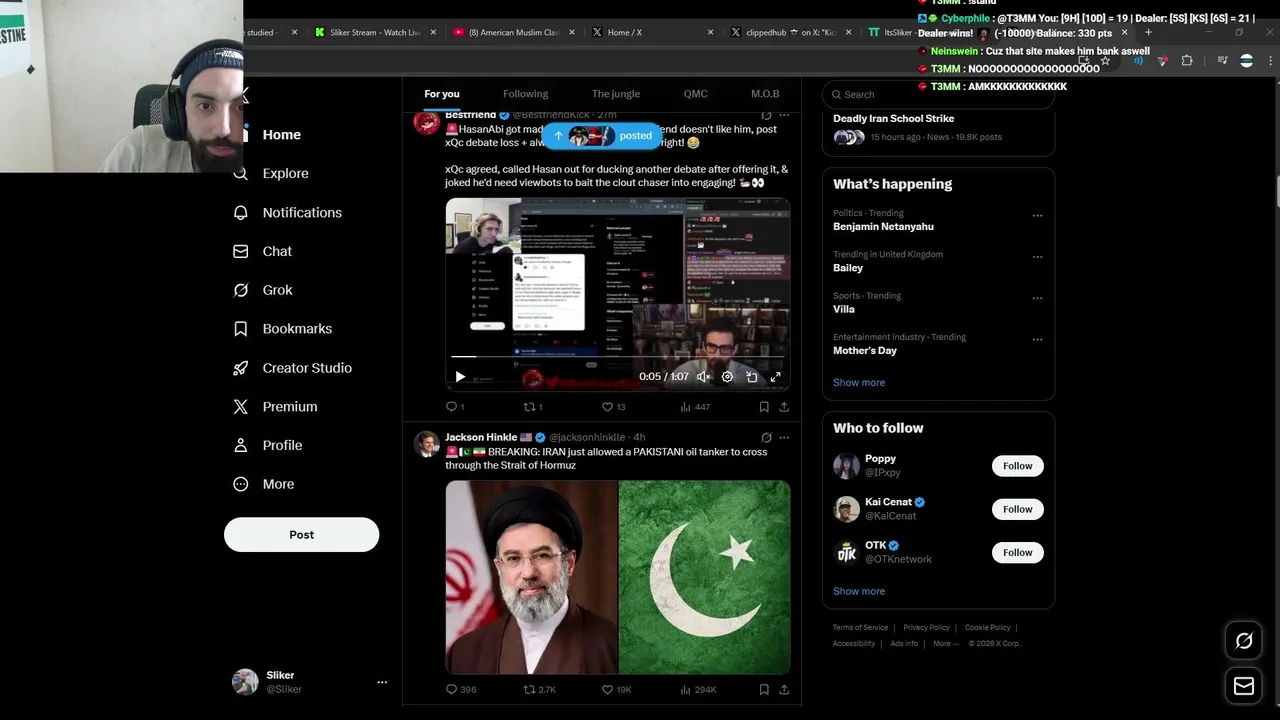The image size is (1280, 720).
Task: Unmute the Bestfriend video audio
Action: (x=703, y=377)
